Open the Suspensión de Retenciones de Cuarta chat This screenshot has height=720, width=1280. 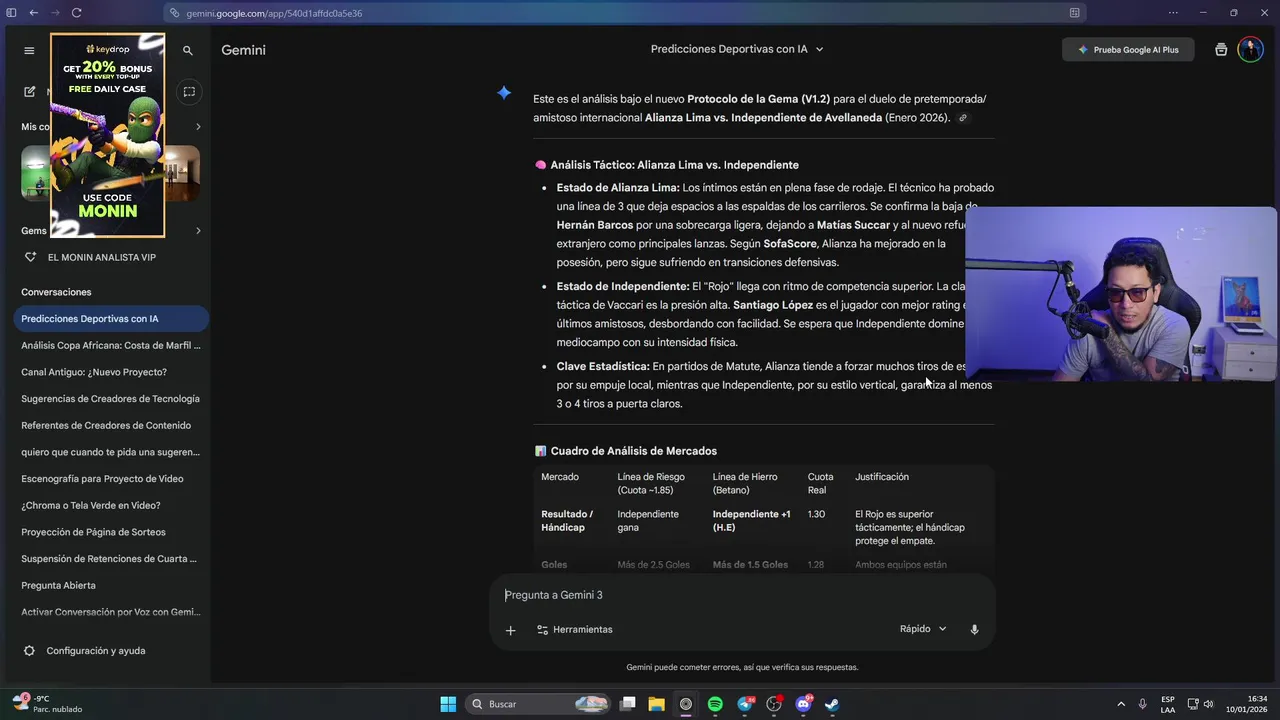pyautogui.click(x=111, y=559)
